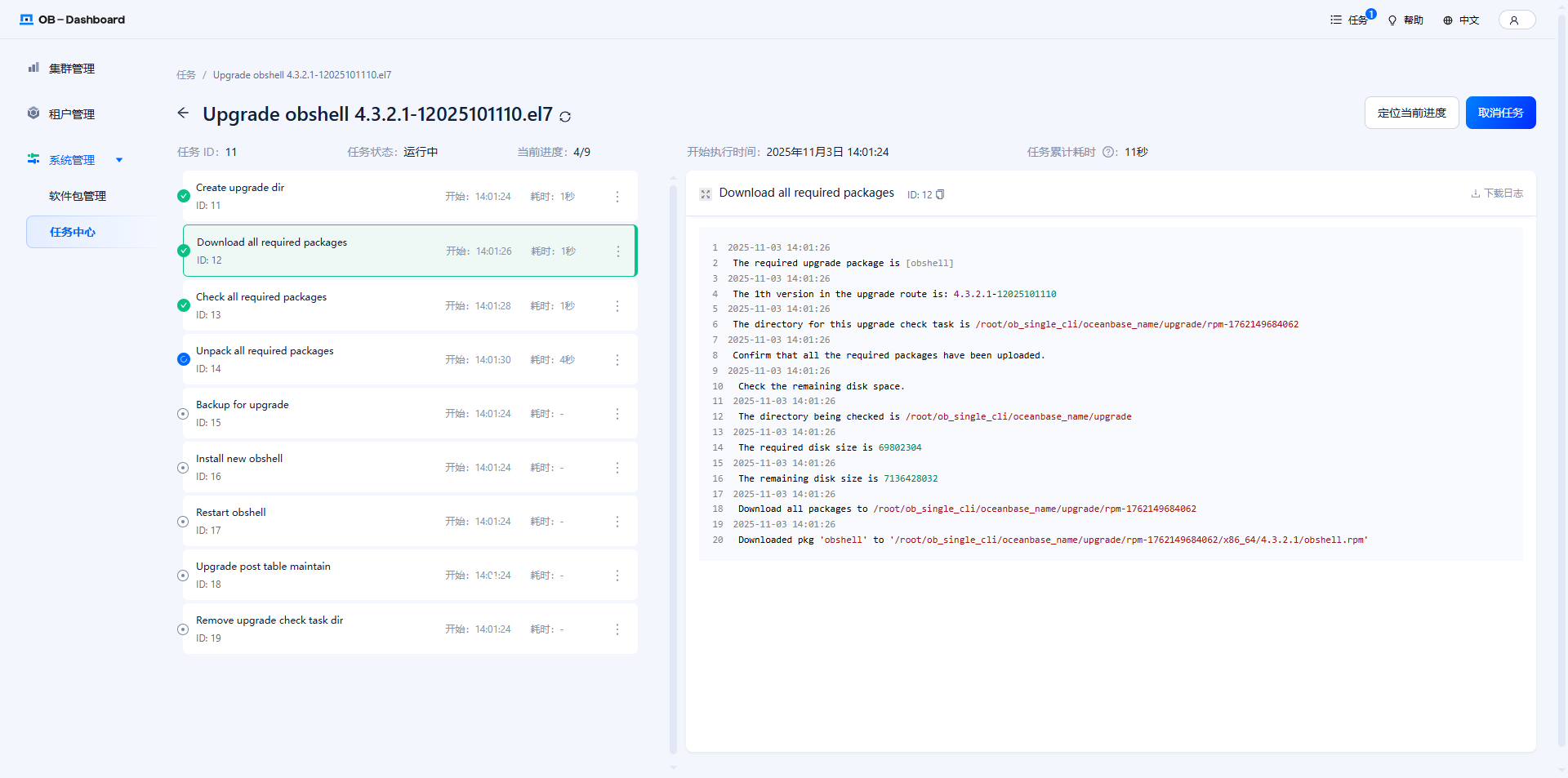This screenshot has width=1568, height=778.
Task: Click the OB-Dashboard logo
Action: pos(73,20)
